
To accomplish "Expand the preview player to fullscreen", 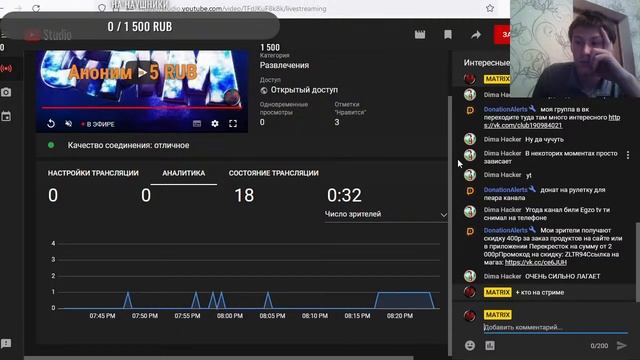I will (x=233, y=124).
